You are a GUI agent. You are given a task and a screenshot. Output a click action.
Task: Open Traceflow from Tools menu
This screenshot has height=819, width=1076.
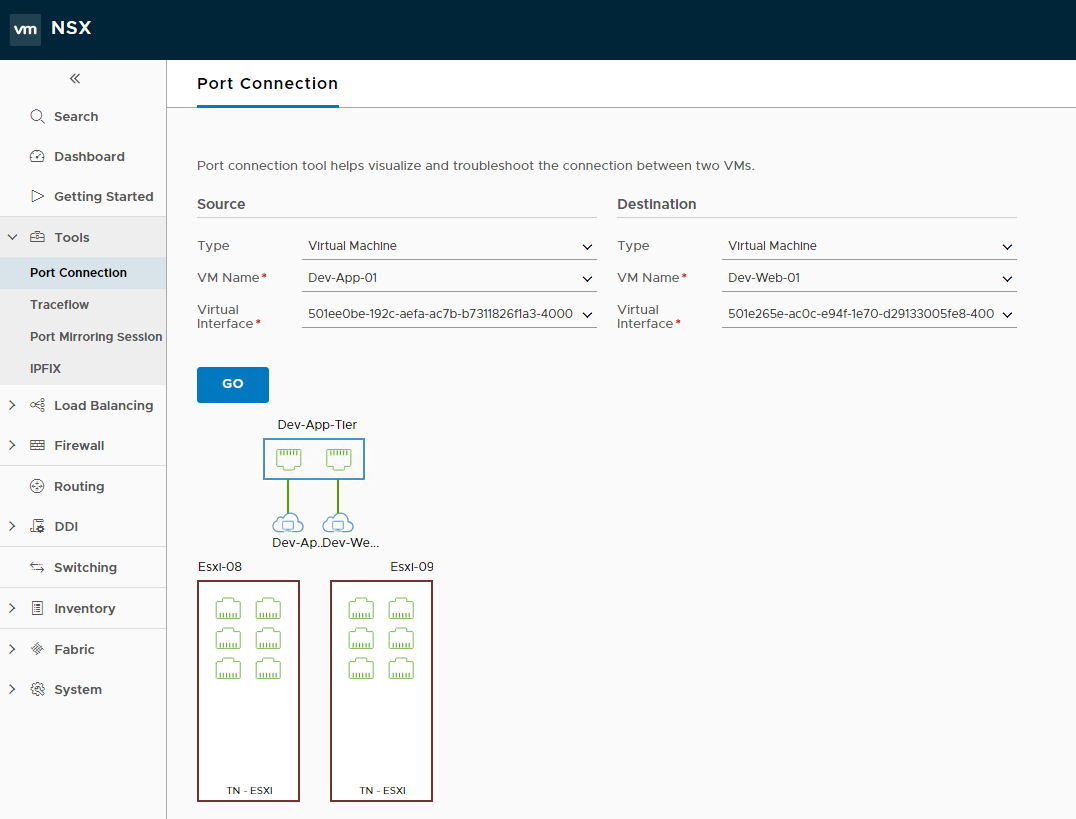(60, 305)
